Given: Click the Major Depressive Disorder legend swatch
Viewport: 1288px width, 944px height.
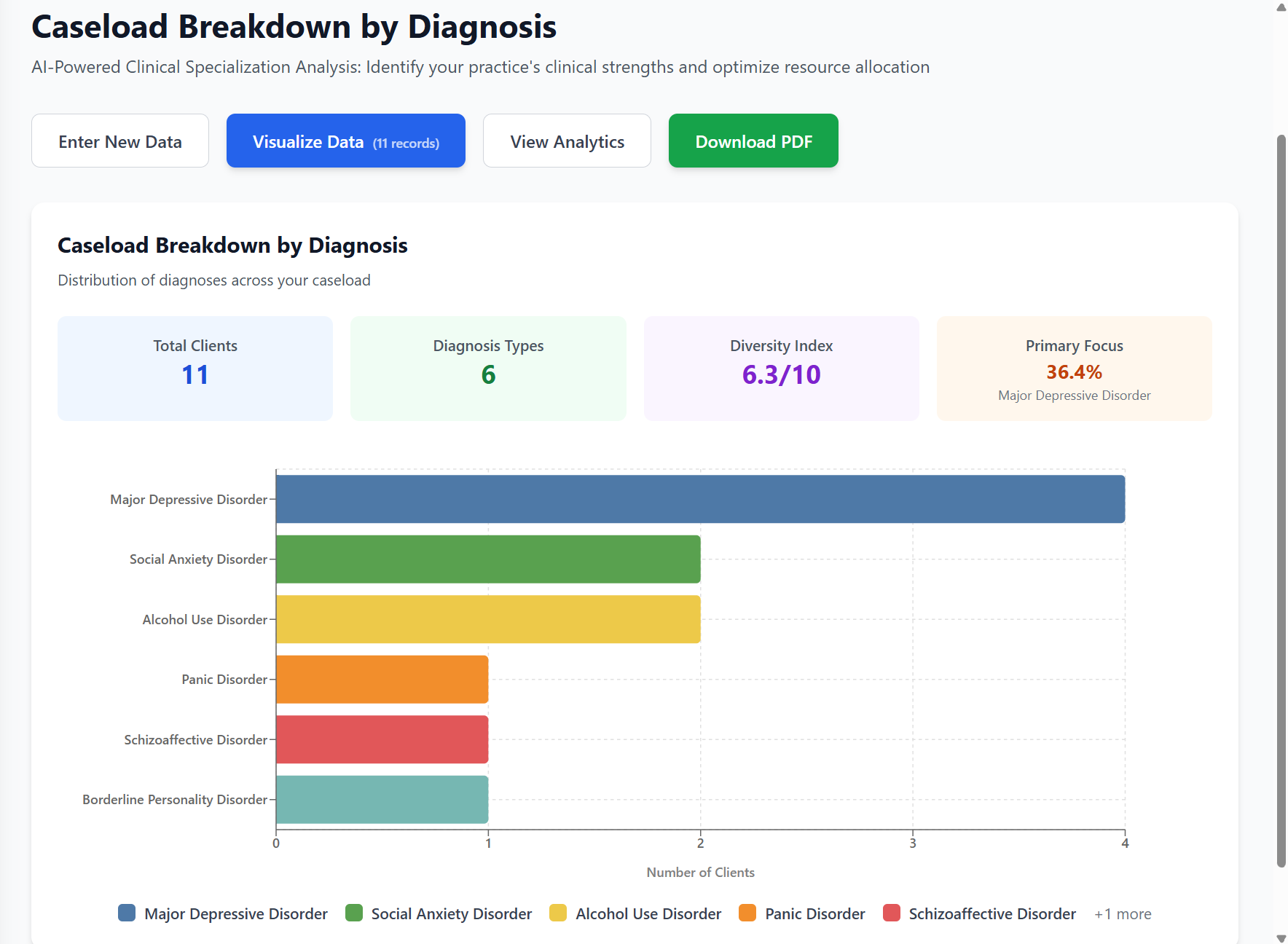Looking at the screenshot, I should pos(126,913).
